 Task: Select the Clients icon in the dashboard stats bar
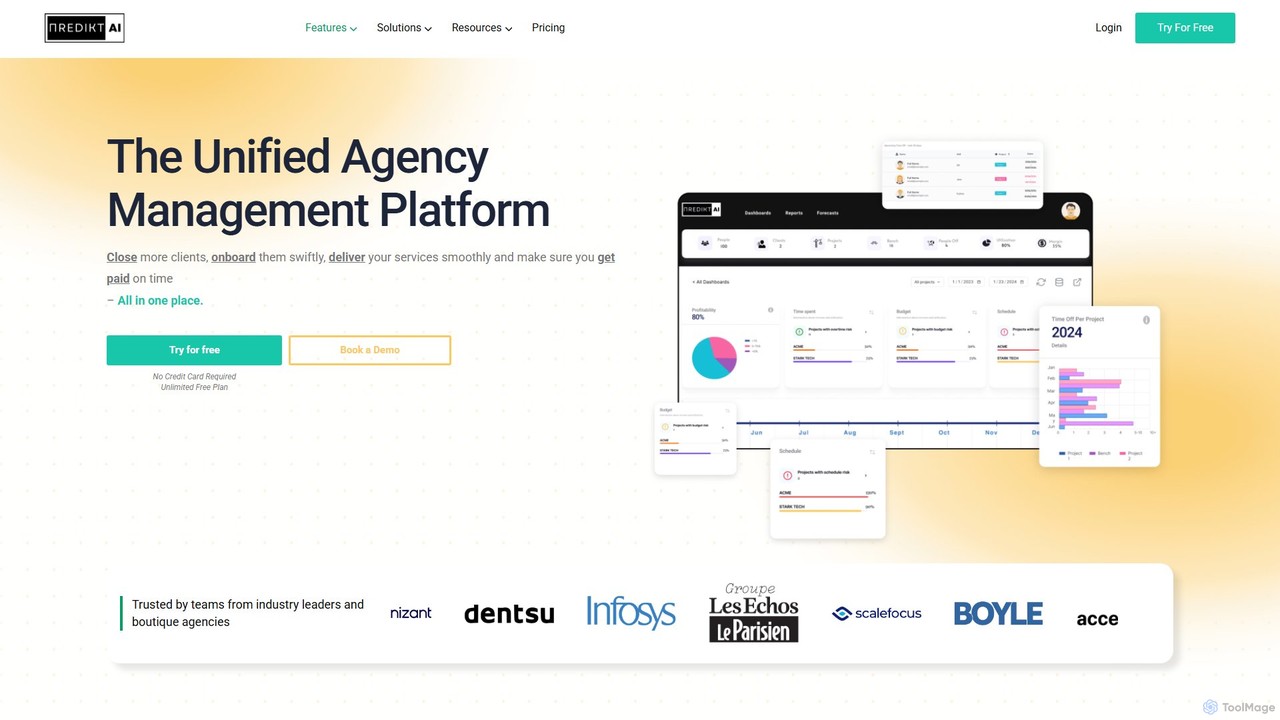[761, 242]
